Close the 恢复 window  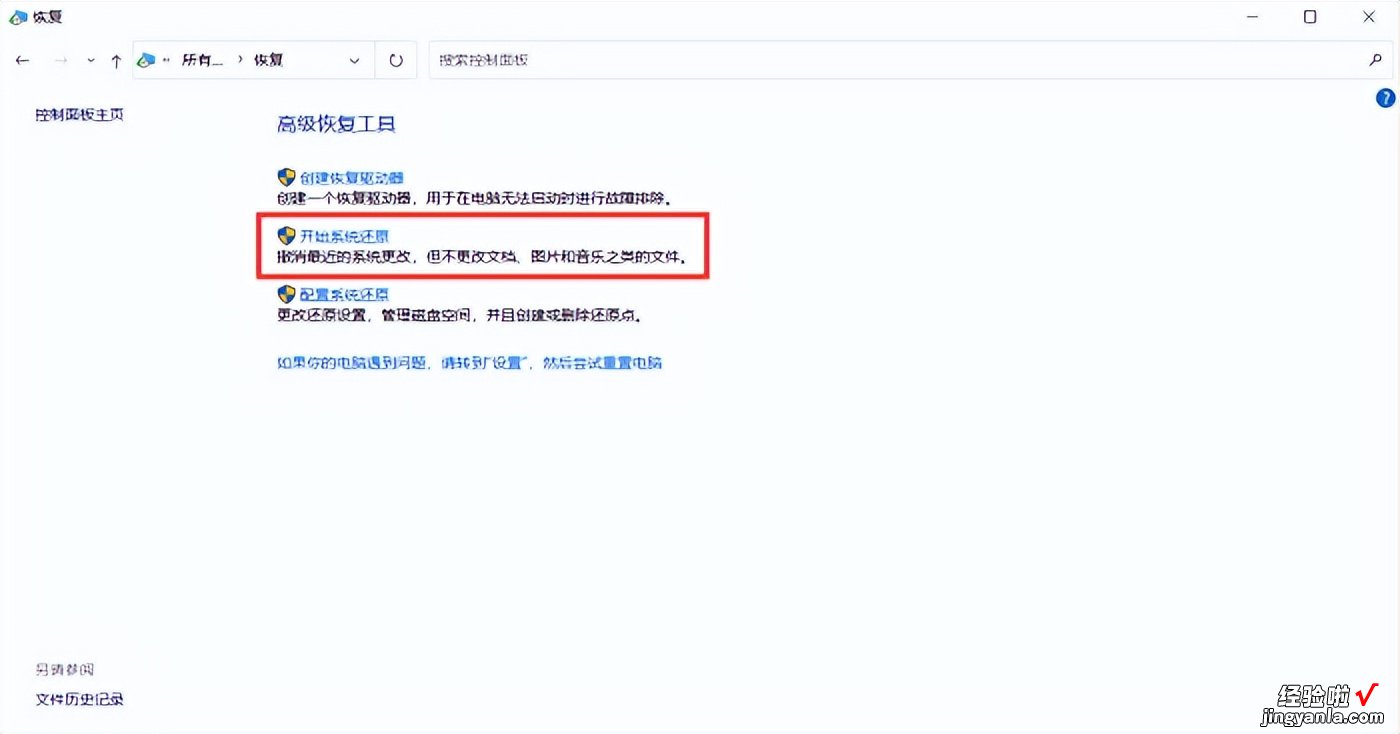coord(1369,17)
